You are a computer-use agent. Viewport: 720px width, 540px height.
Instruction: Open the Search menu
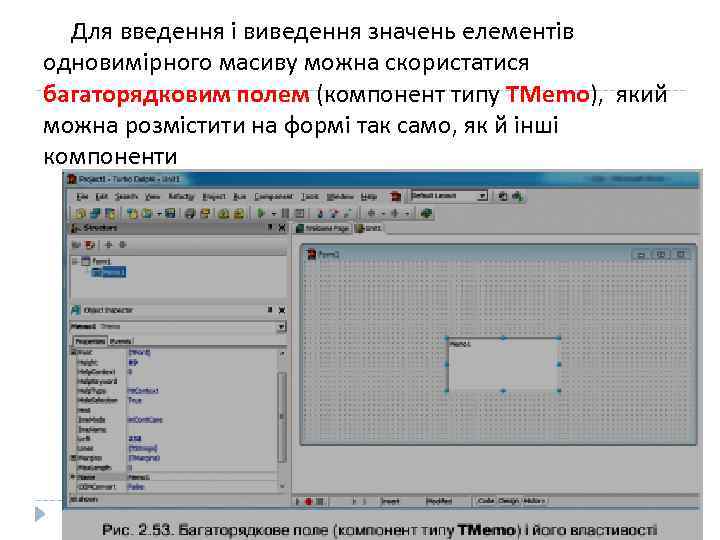point(126,197)
